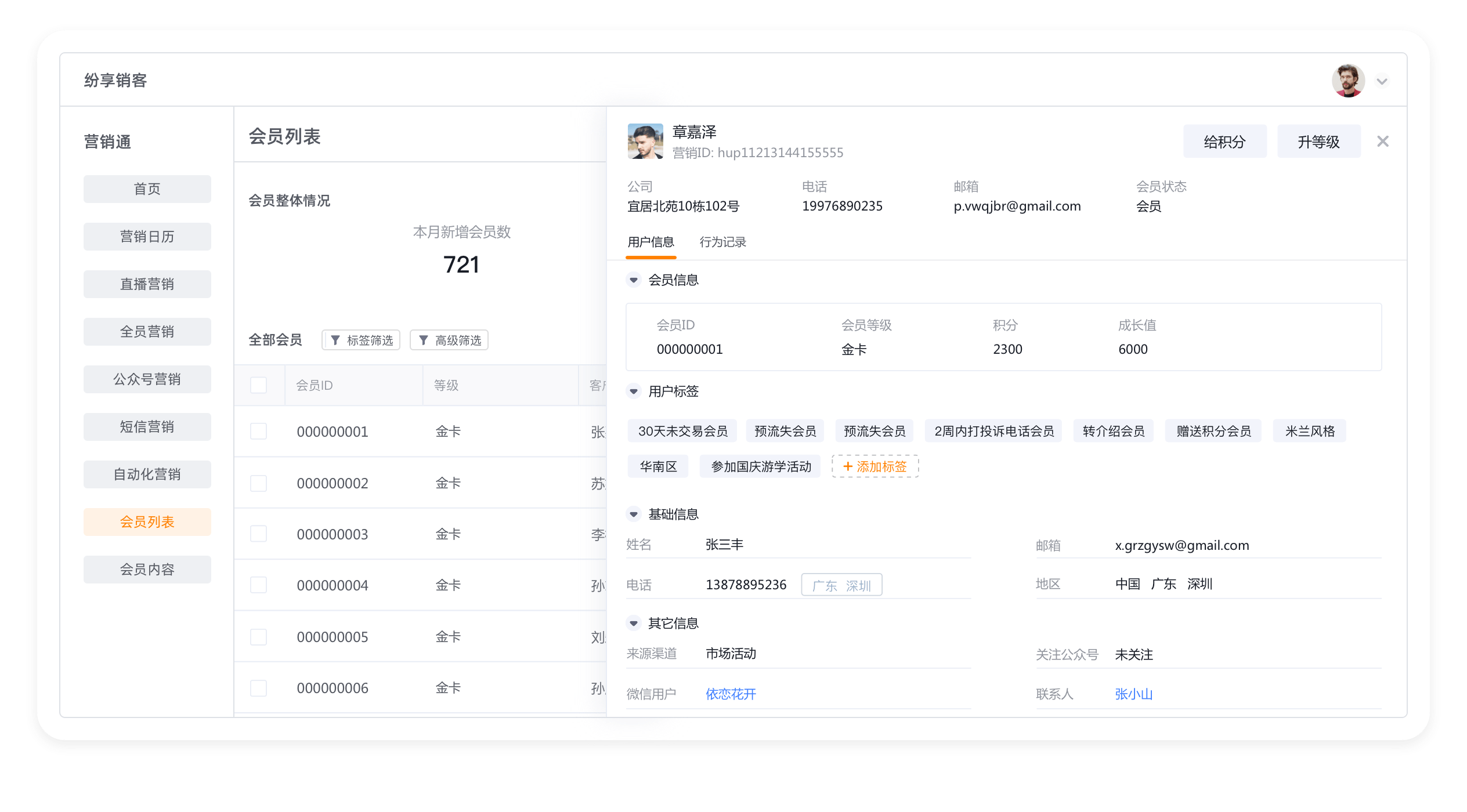Collapse the 会员信息 section

pyautogui.click(x=634, y=280)
